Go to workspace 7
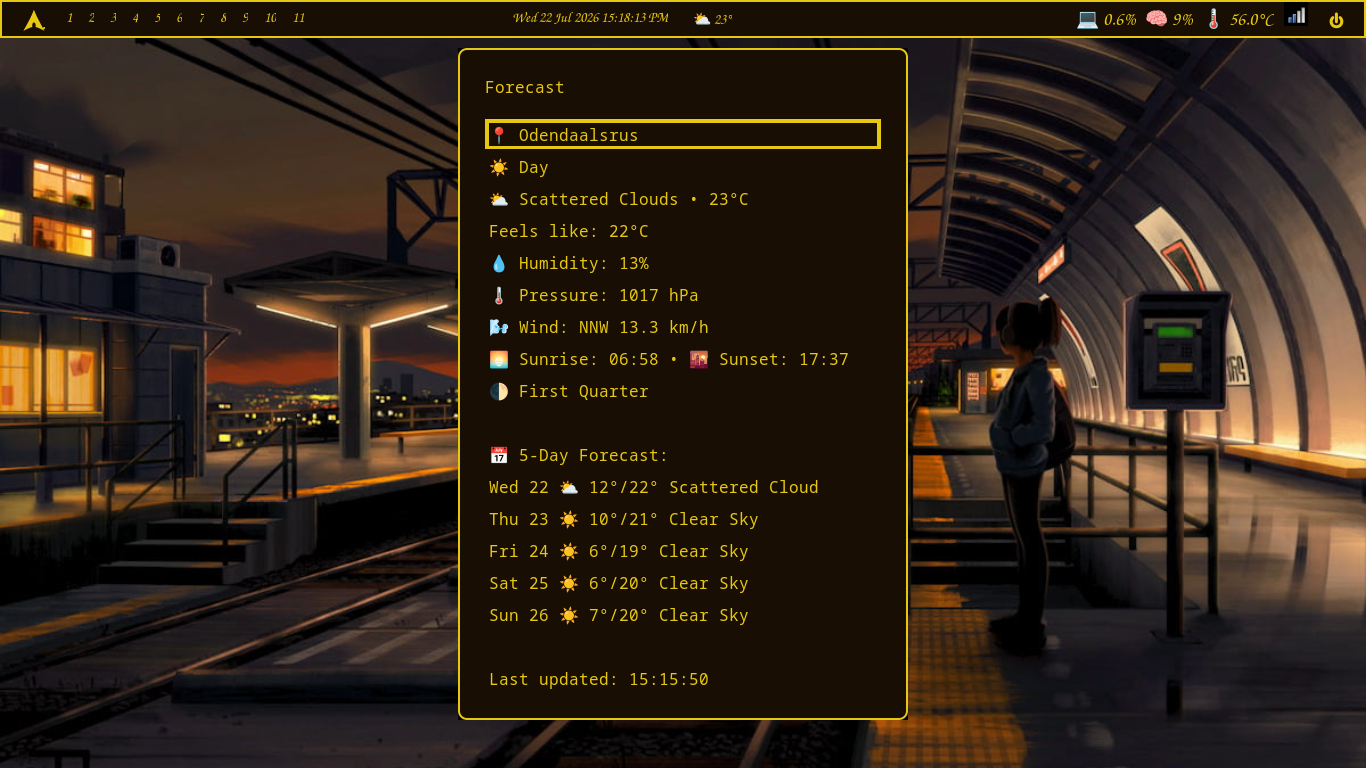This screenshot has height=768, width=1366. pyautogui.click(x=202, y=18)
